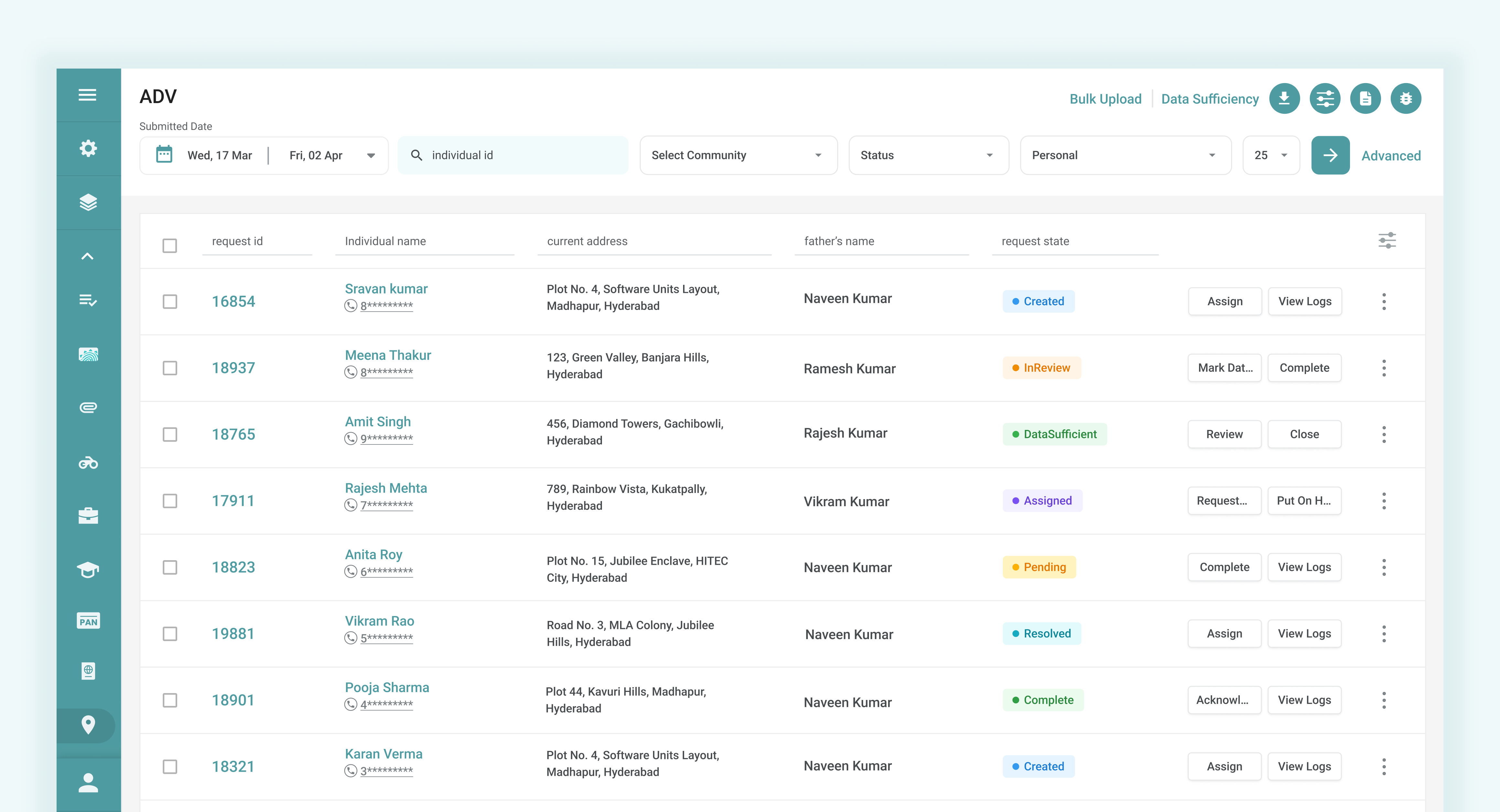Click the paperclip attachment icon in the sidebar

coord(88,408)
